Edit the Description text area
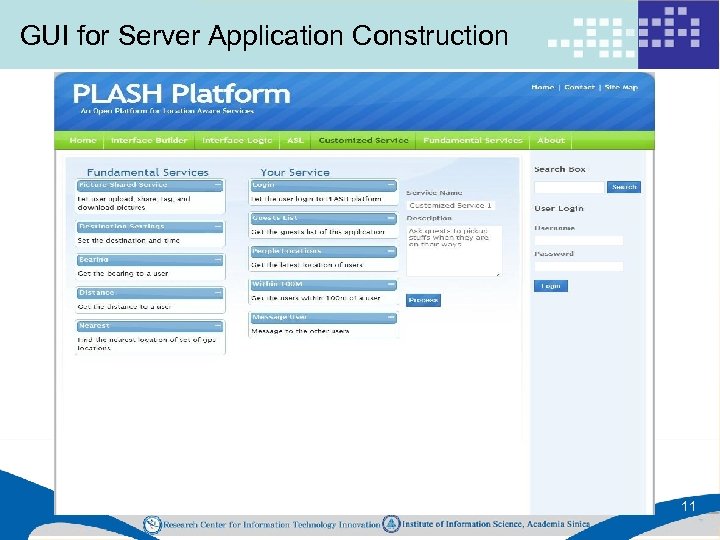Viewport: 720px width, 540px height. (454, 251)
